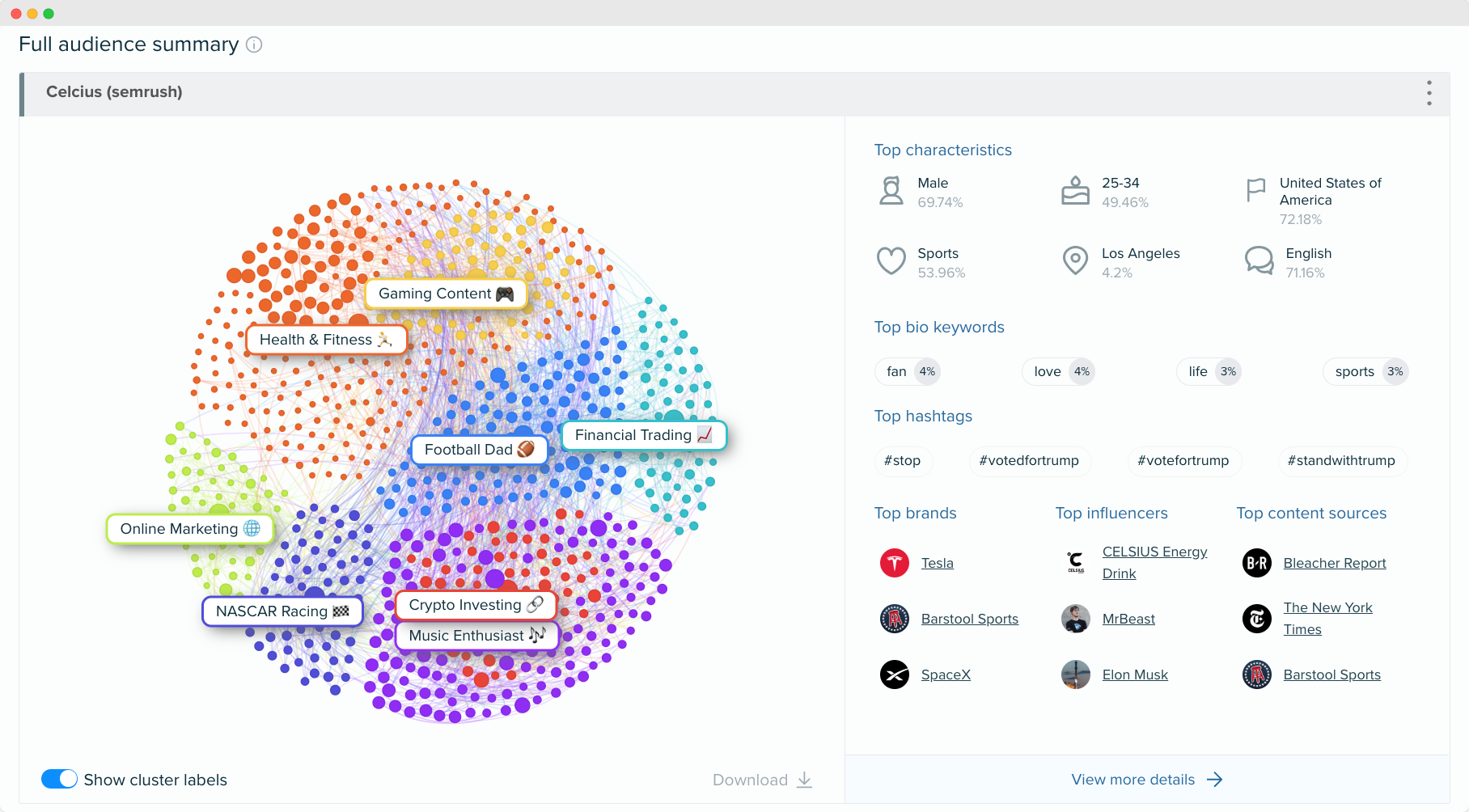Click the Tesla brand logo
1469x812 pixels.
894,562
